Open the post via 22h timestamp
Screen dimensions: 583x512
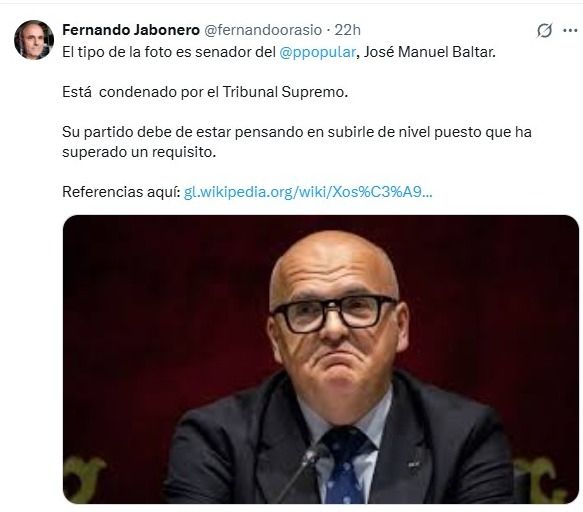tap(347, 30)
